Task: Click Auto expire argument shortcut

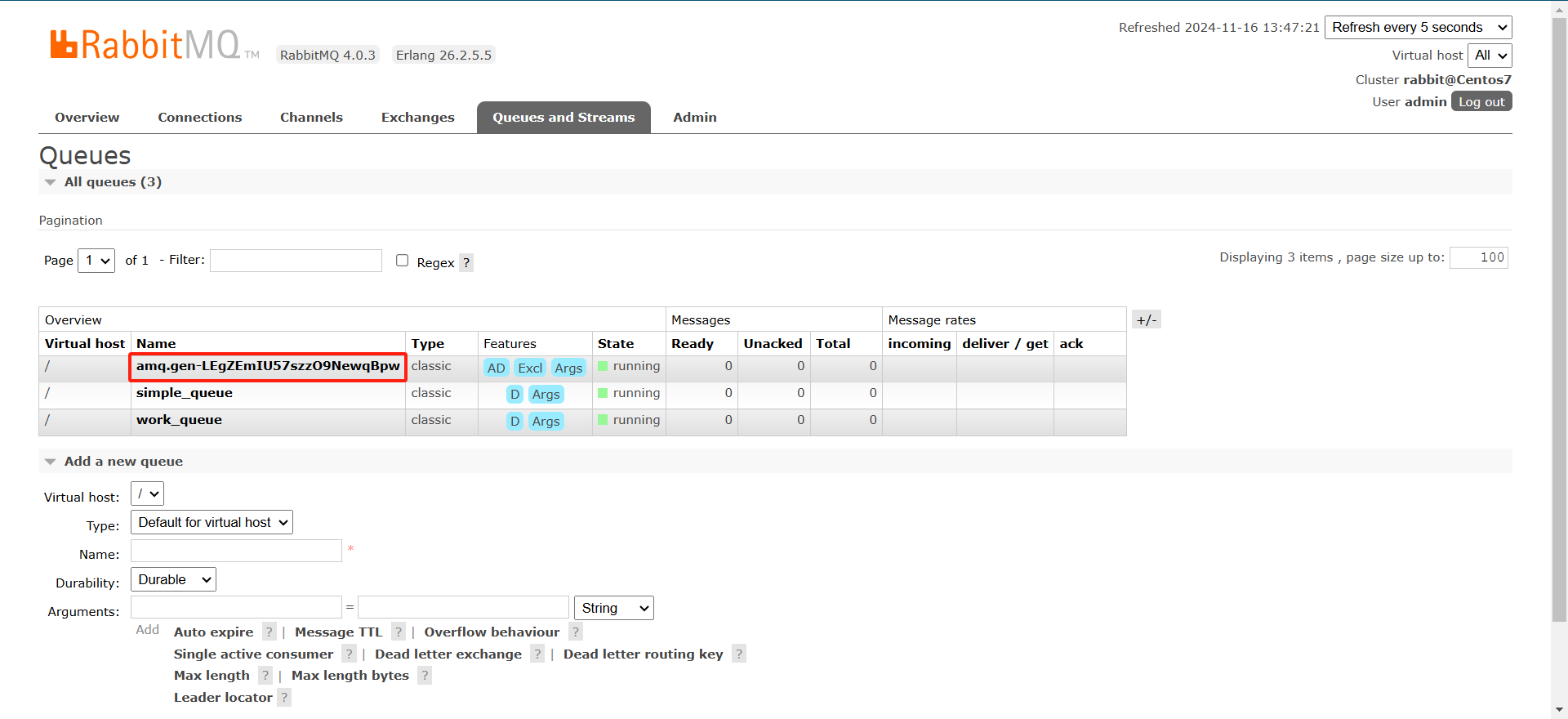Action: pos(214,632)
